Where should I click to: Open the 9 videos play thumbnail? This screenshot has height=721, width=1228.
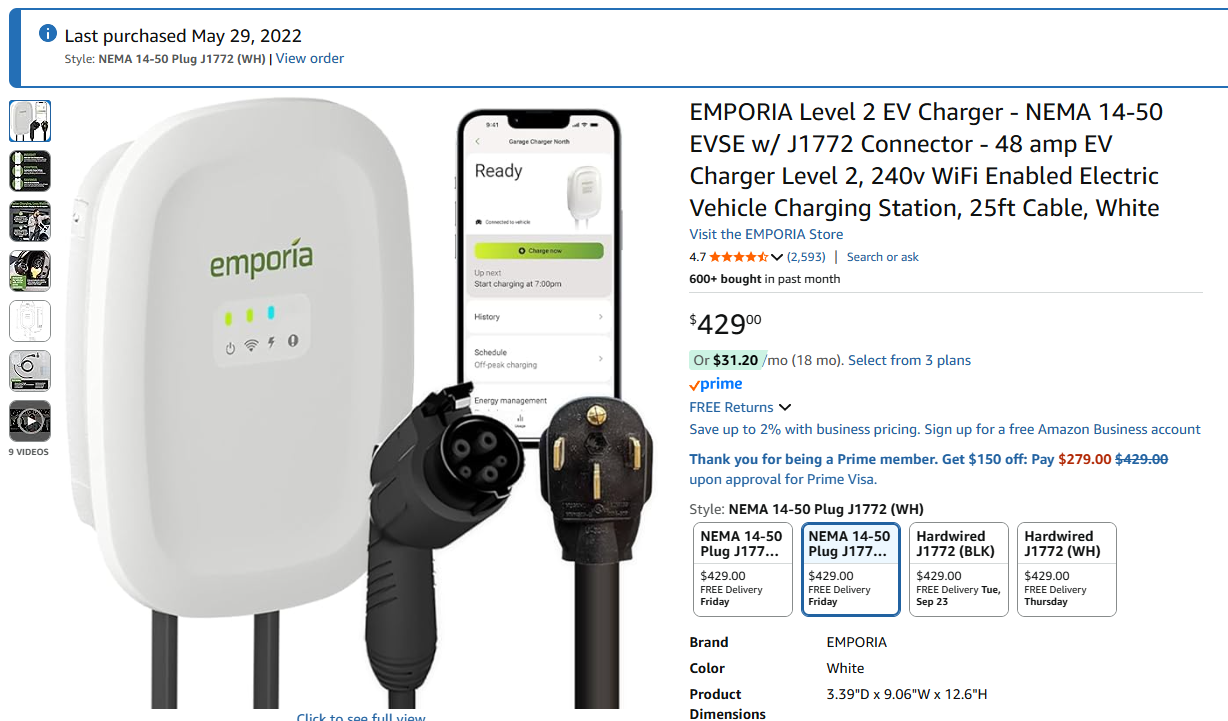30,421
